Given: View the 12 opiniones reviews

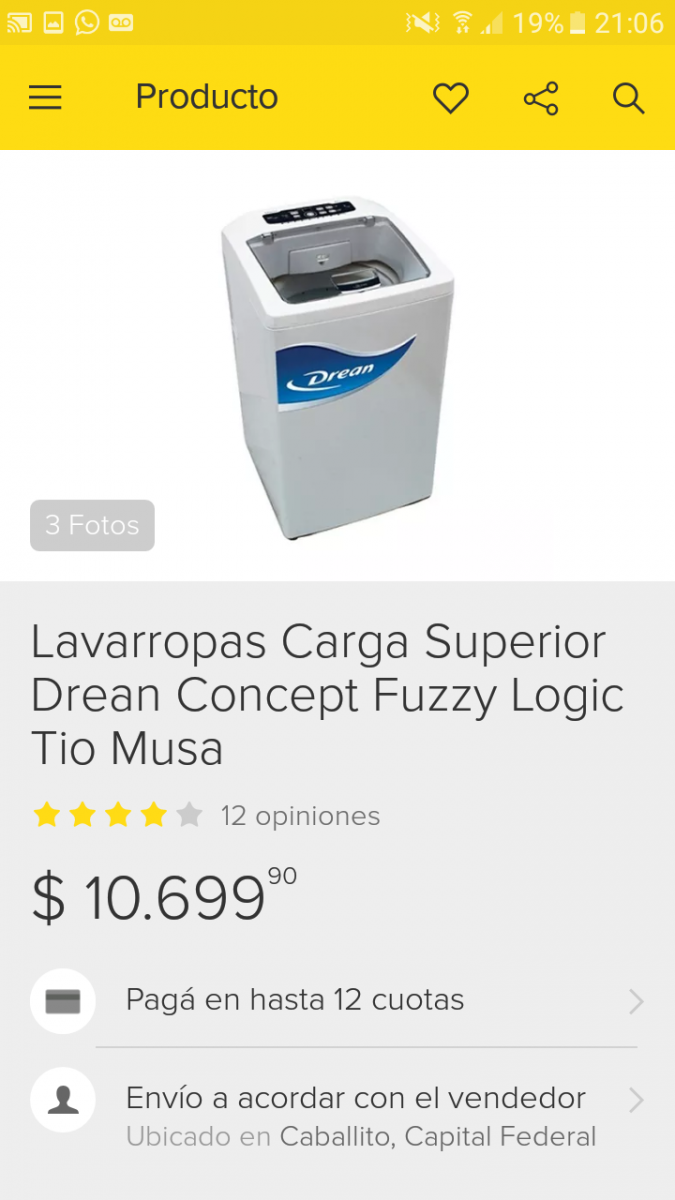Looking at the screenshot, I should [300, 816].
